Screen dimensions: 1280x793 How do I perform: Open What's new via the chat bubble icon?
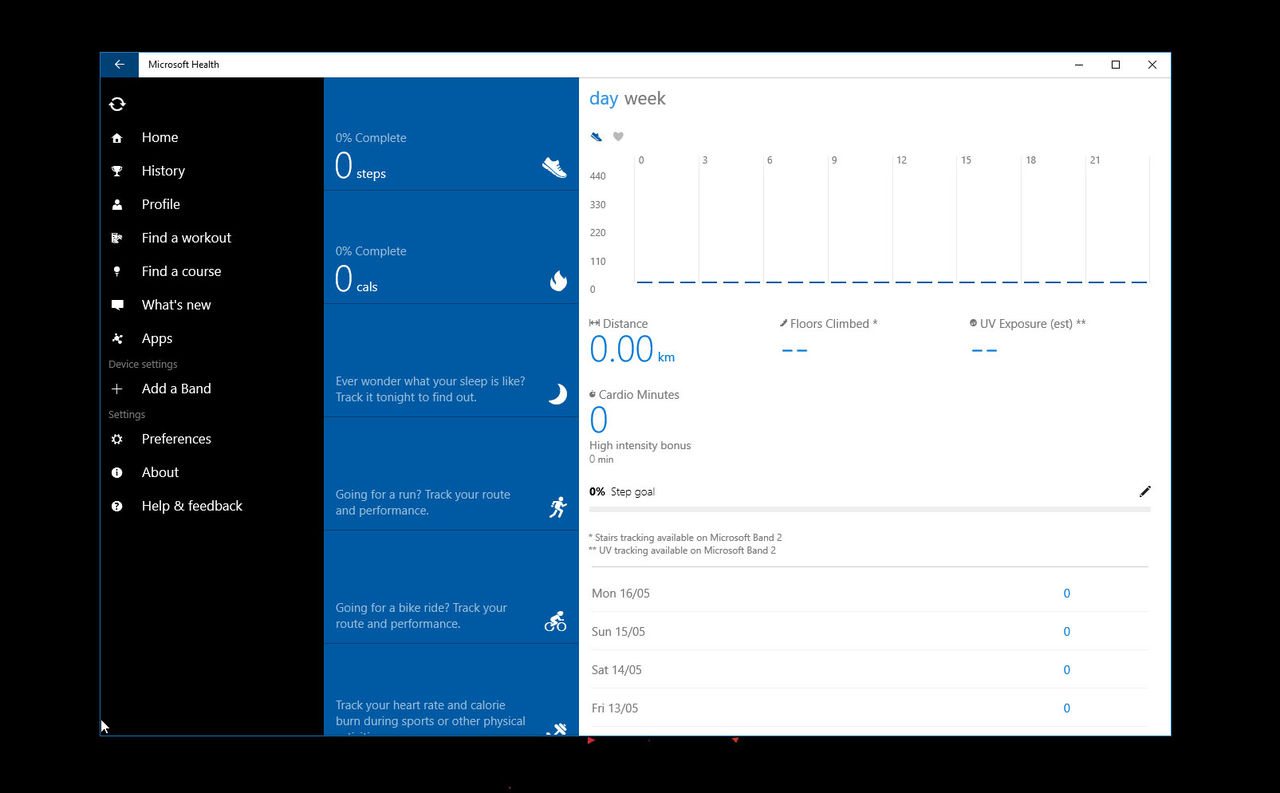point(117,304)
